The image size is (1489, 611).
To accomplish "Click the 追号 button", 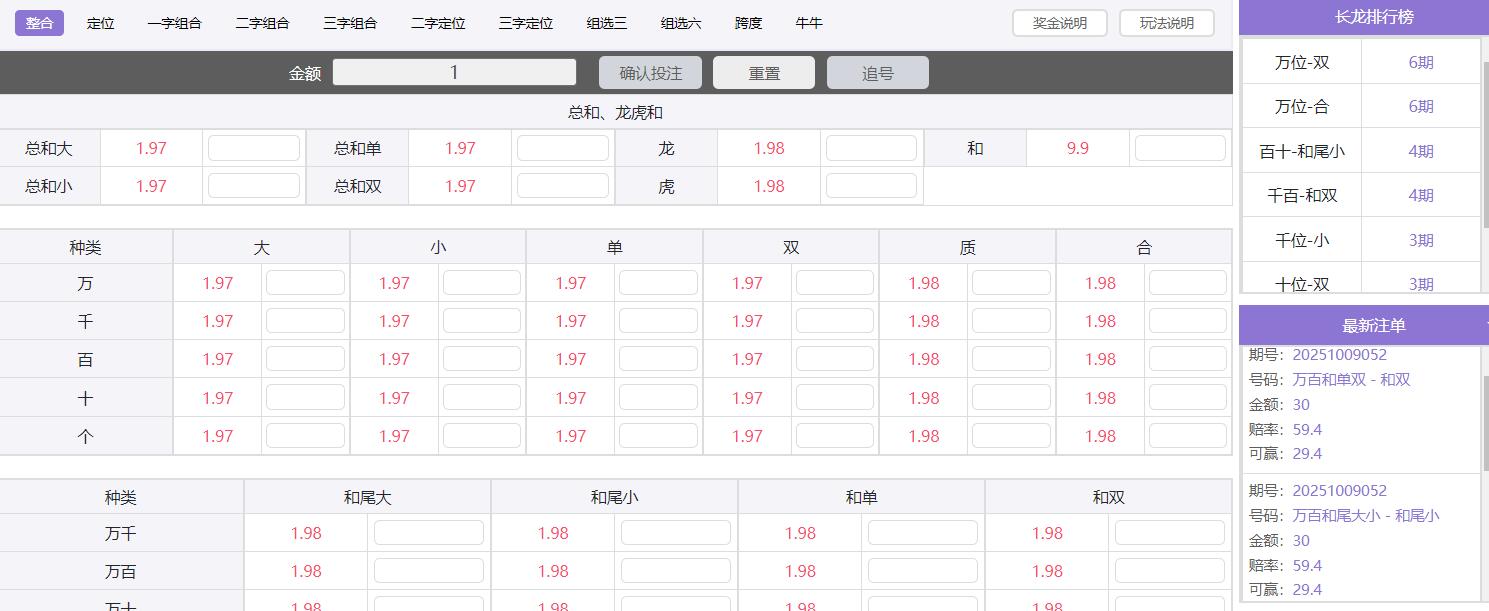I will click(877, 71).
